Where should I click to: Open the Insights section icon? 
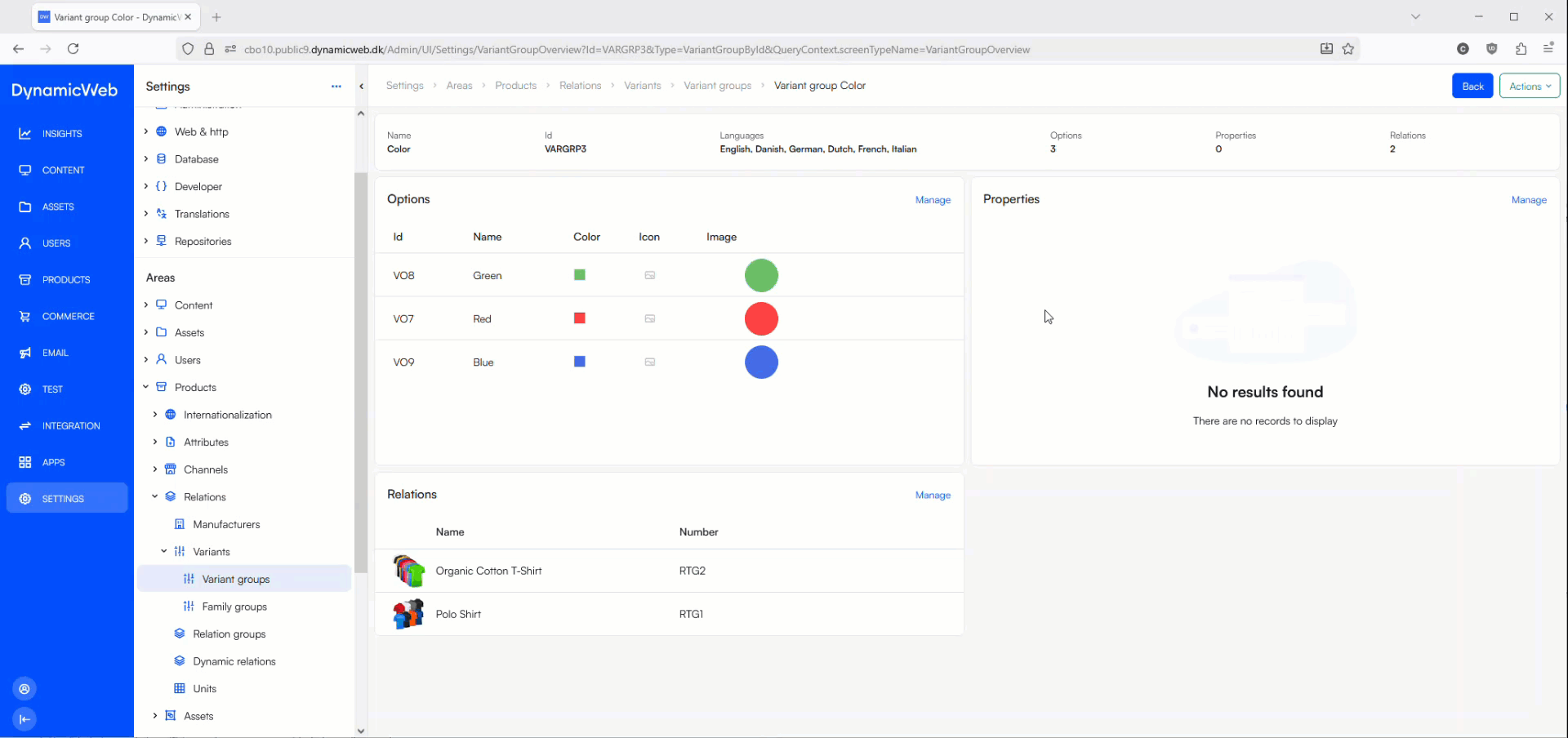click(x=25, y=134)
